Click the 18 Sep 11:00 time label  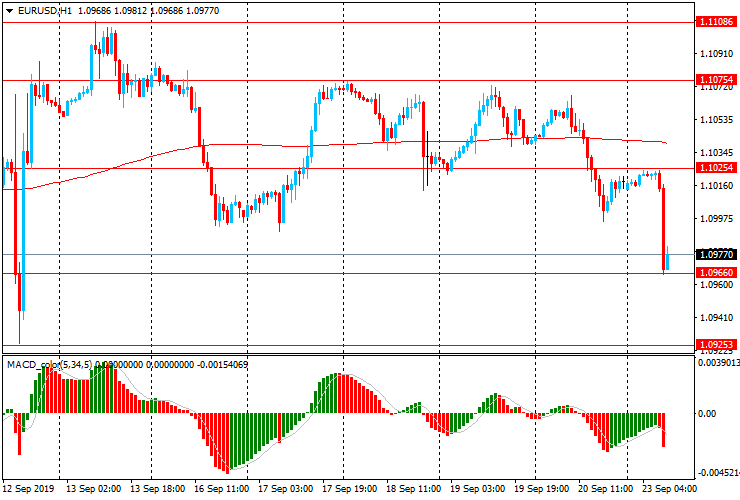pos(413,488)
